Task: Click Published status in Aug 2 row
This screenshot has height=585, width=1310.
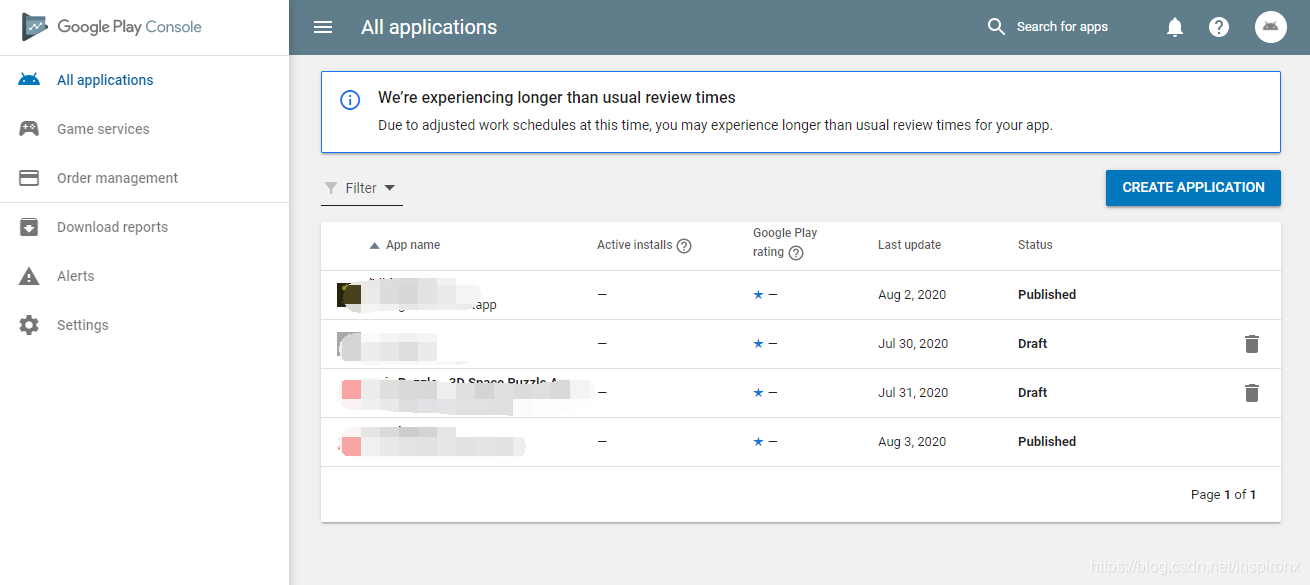Action: (x=1047, y=295)
